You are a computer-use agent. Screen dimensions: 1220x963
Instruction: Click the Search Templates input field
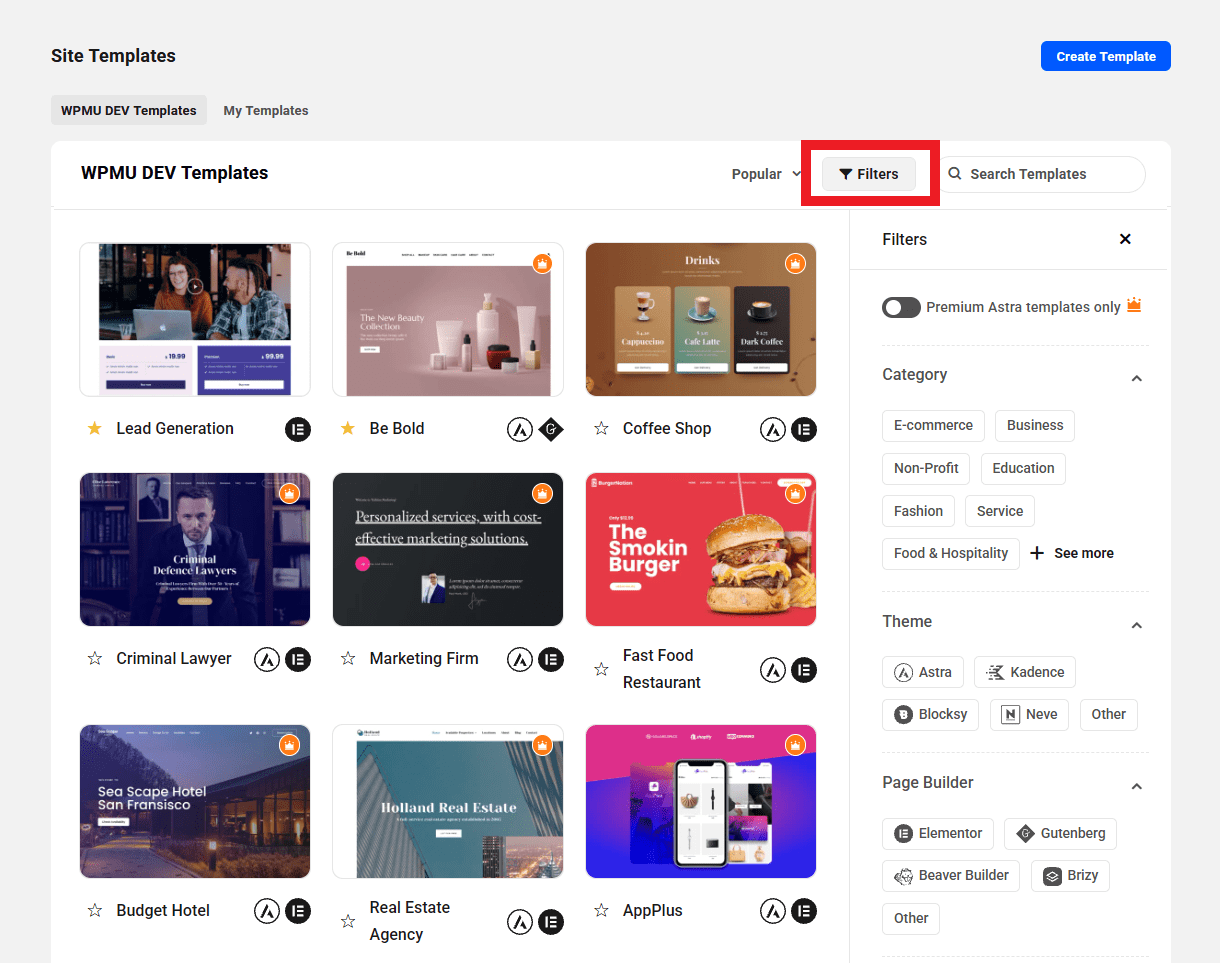[1040, 174]
